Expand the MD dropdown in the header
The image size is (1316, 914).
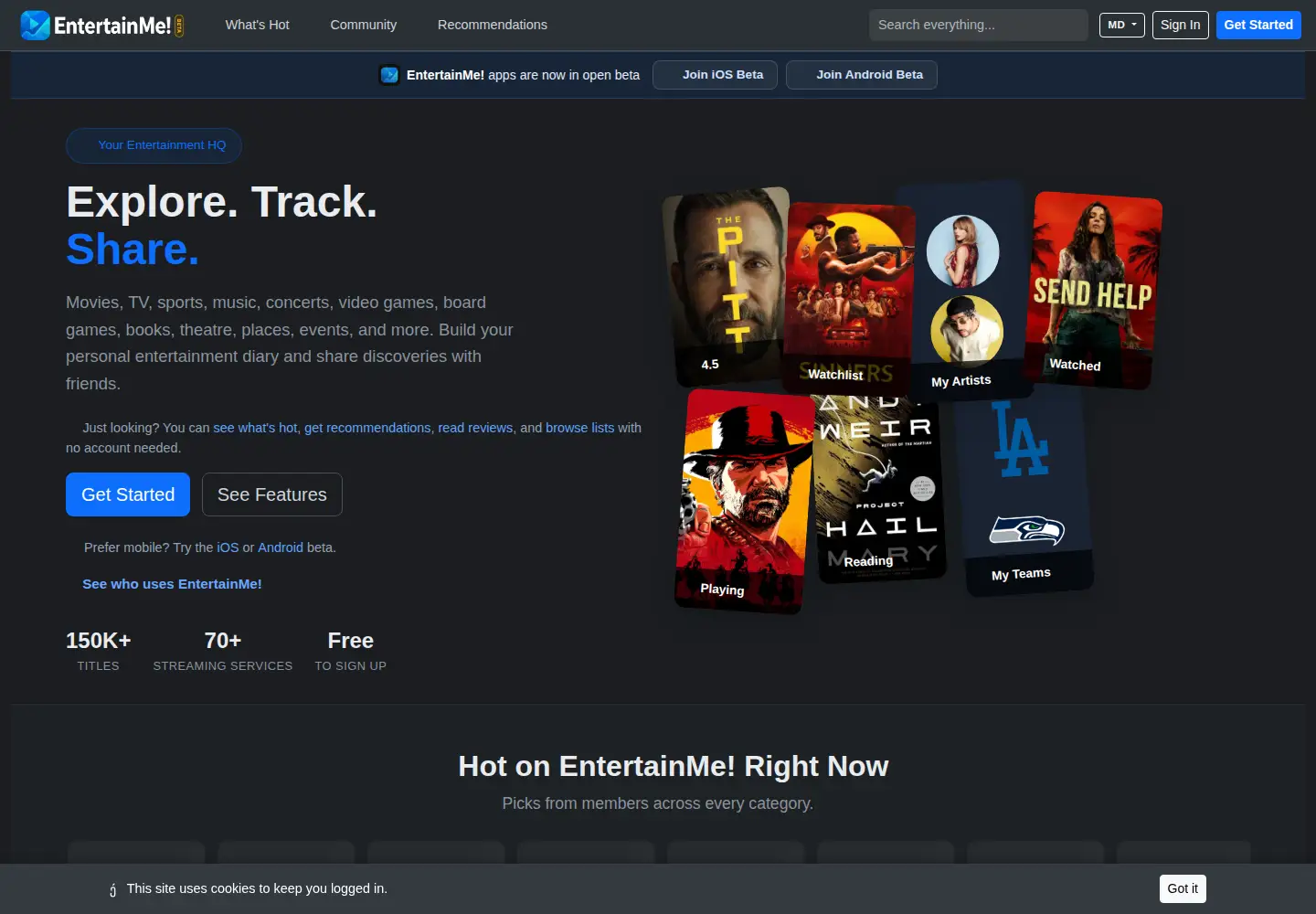[1121, 25]
